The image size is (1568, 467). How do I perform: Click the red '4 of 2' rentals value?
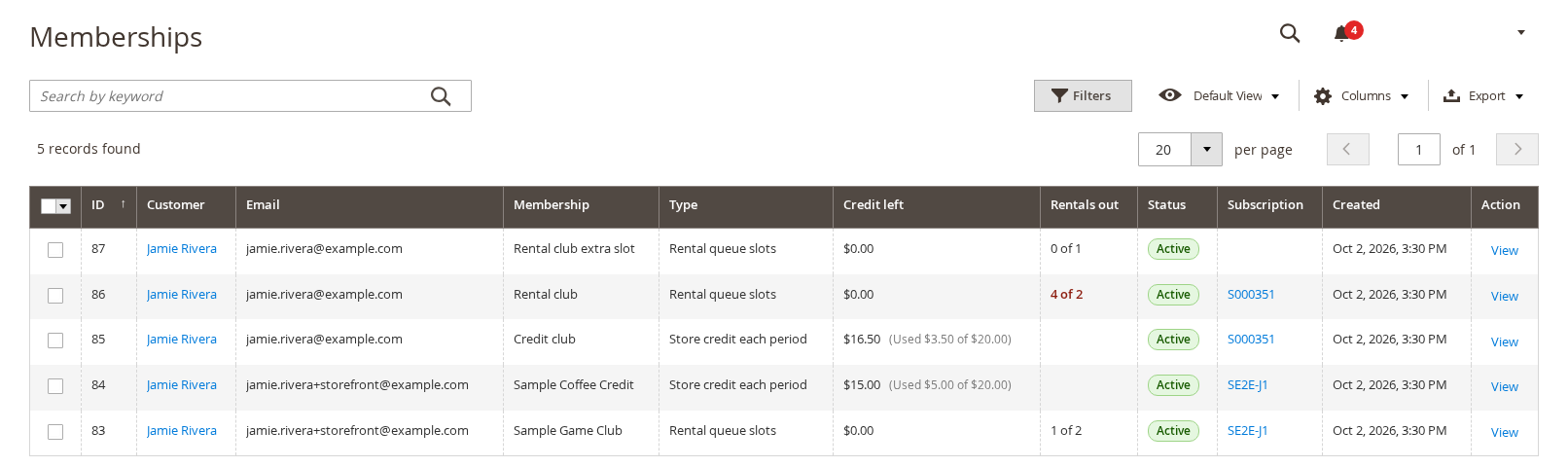pyautogui.click(x=1066, y=295)
